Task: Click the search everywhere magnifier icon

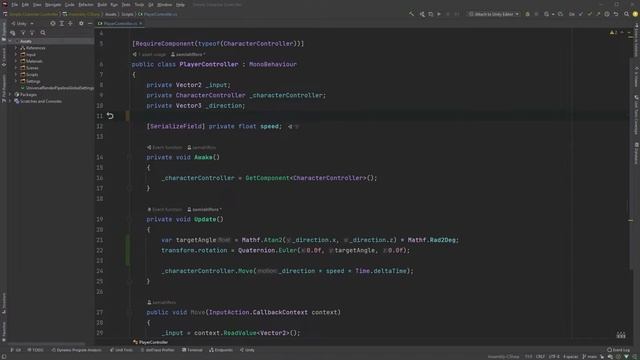Action: [x=627, y=14]
